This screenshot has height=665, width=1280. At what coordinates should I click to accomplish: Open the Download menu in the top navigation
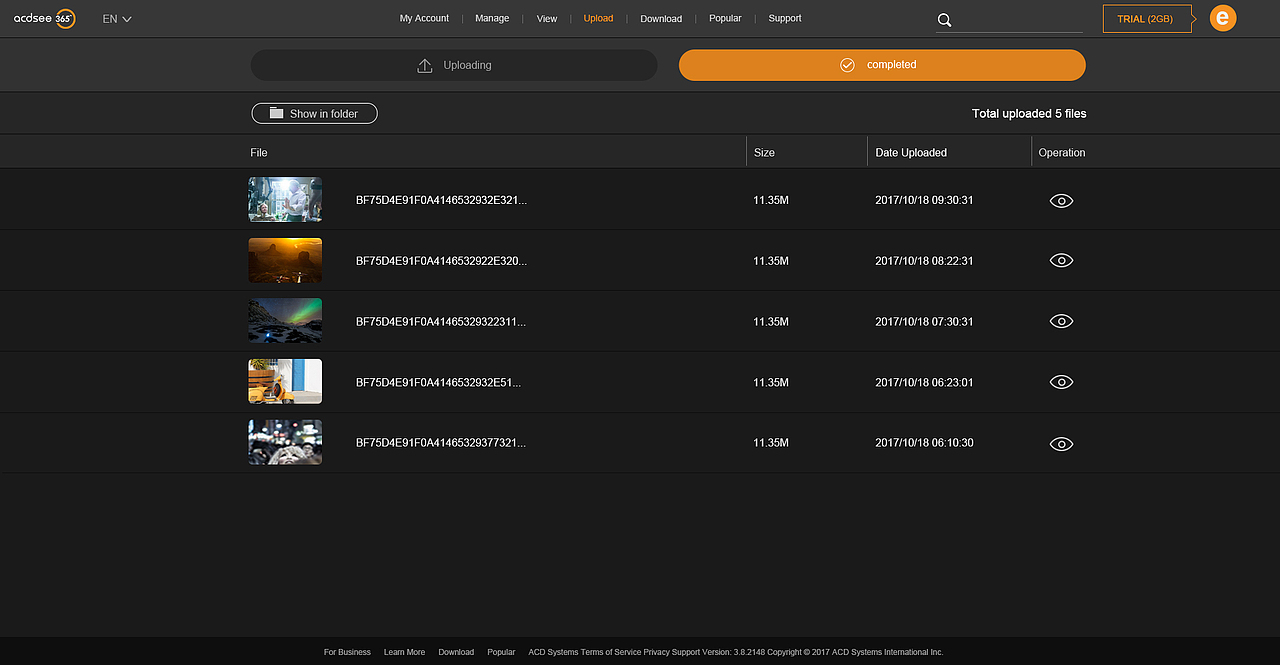point(661,19)
